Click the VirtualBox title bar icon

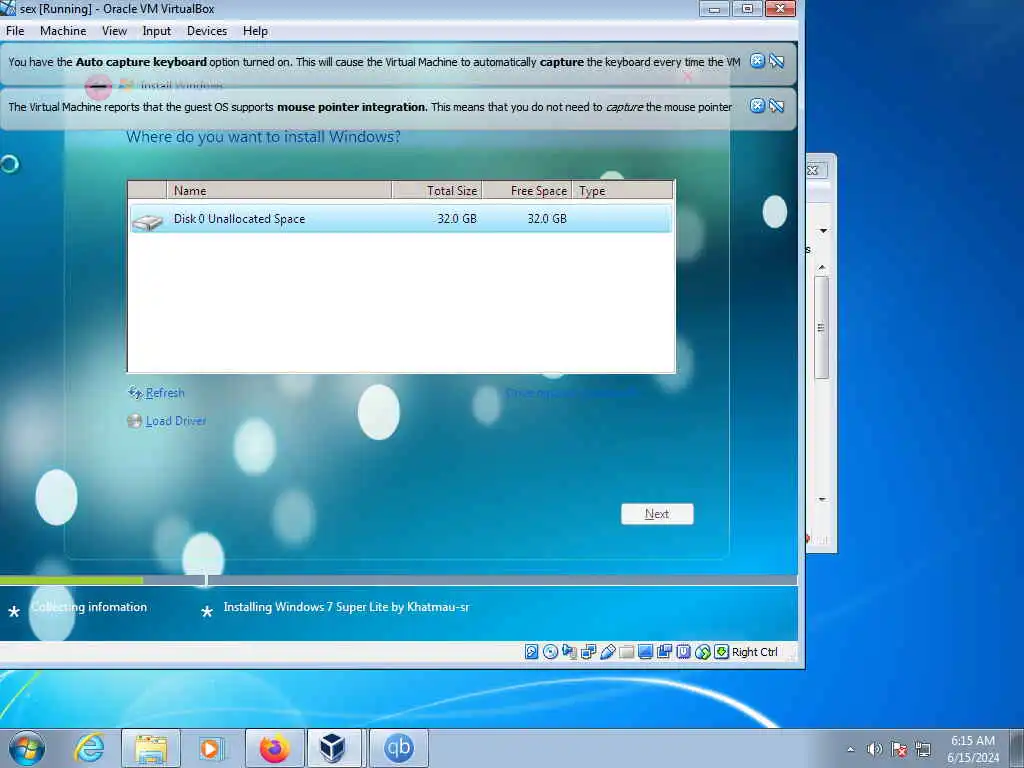8,8
